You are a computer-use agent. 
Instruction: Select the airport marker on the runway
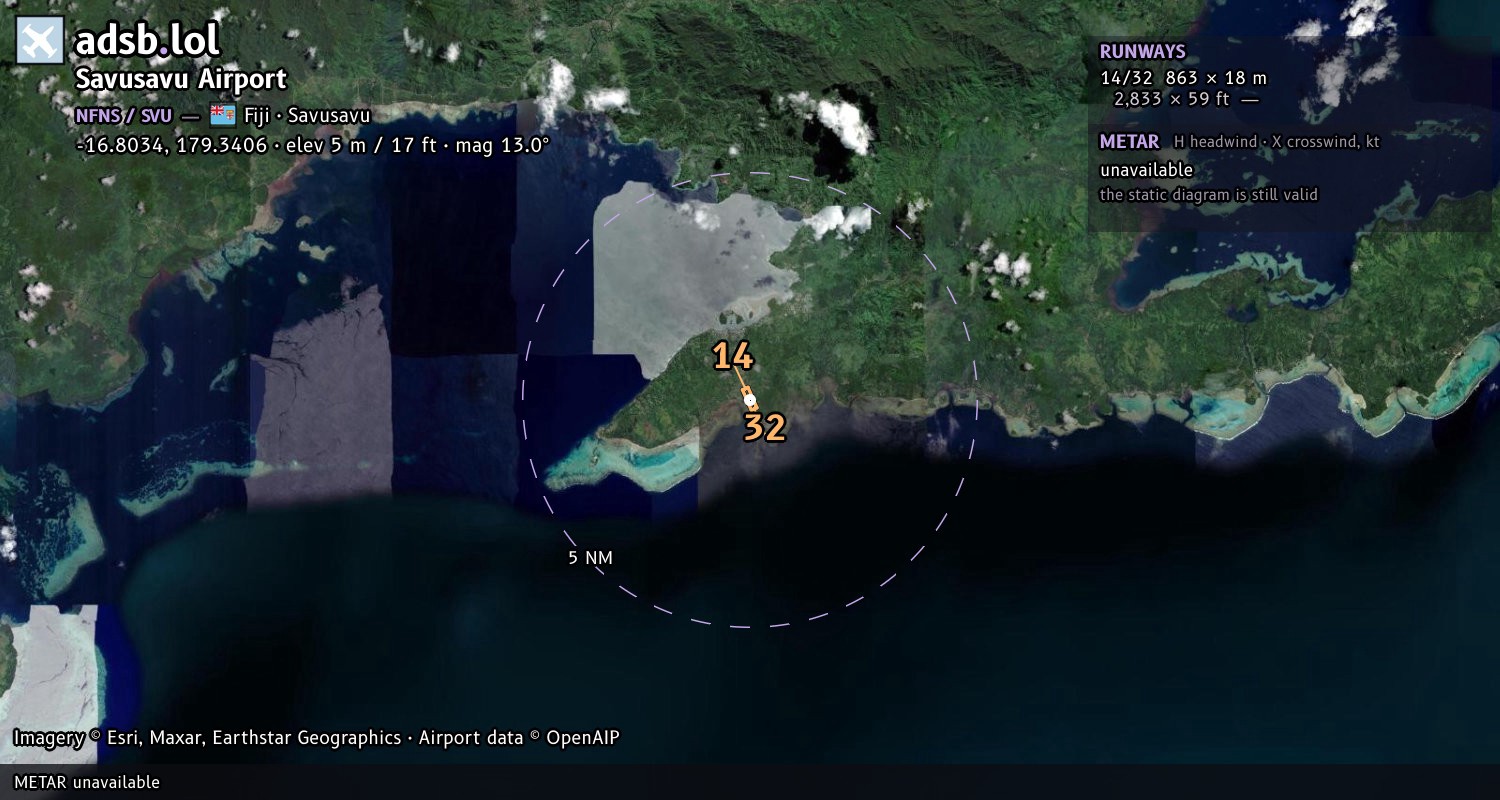[750, 400]
